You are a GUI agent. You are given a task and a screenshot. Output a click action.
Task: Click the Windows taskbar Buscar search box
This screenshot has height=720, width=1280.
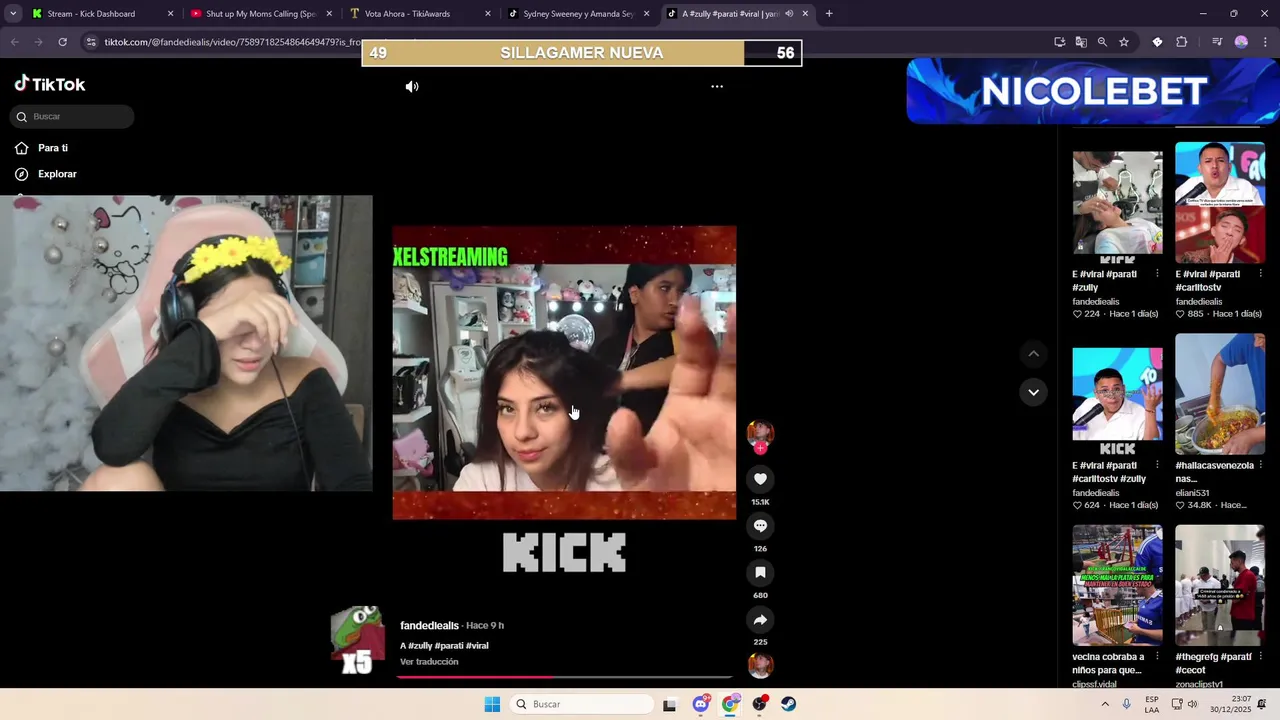(582, 704)
